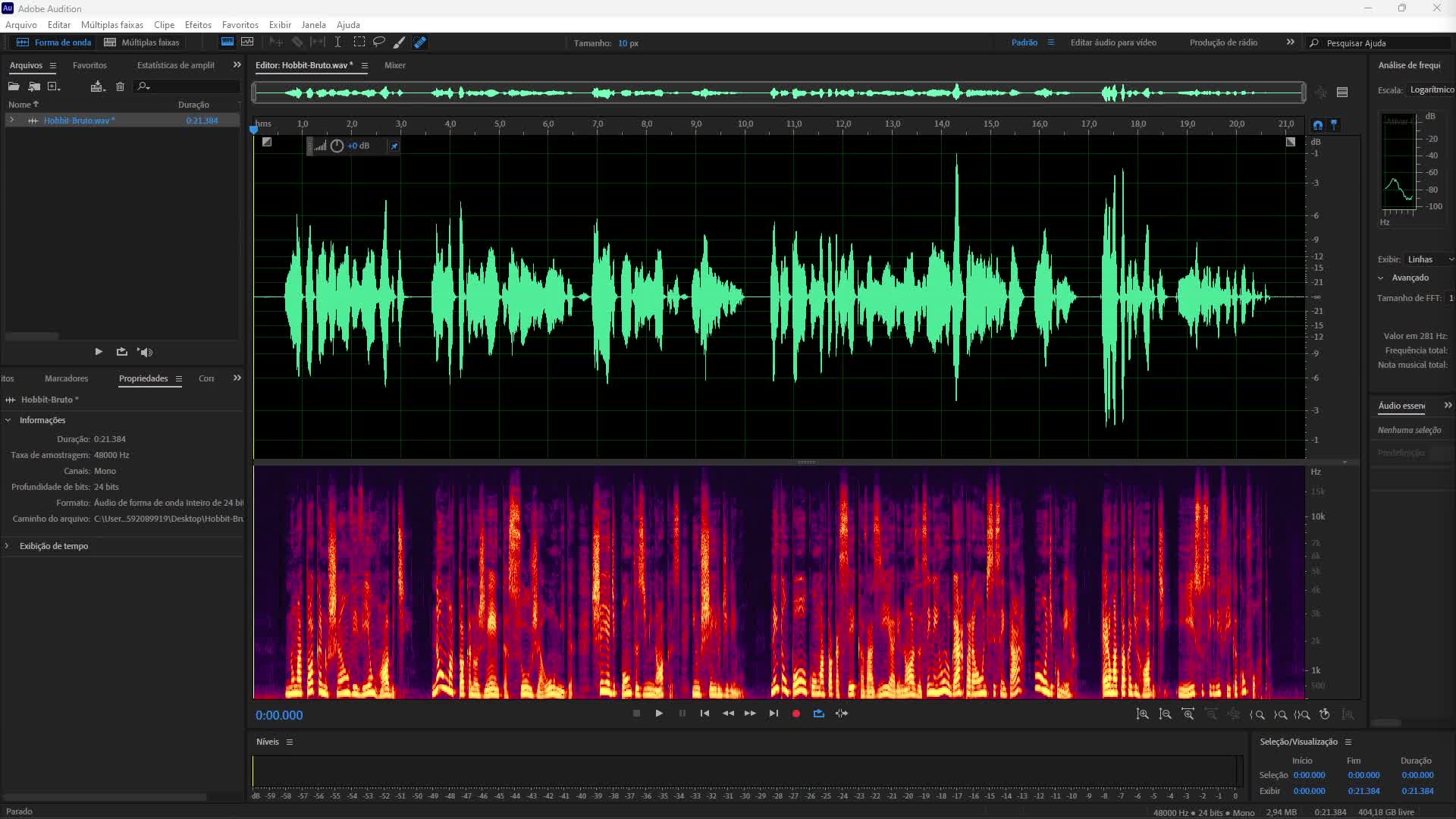
Task: Select the Marquee Selection tool
Action: pos(359,42)
